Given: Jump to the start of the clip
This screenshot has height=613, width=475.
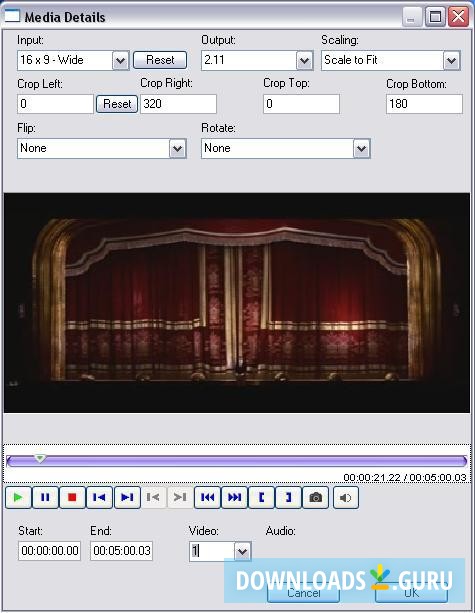Looking at the screenshot, I should coord(207,497).
